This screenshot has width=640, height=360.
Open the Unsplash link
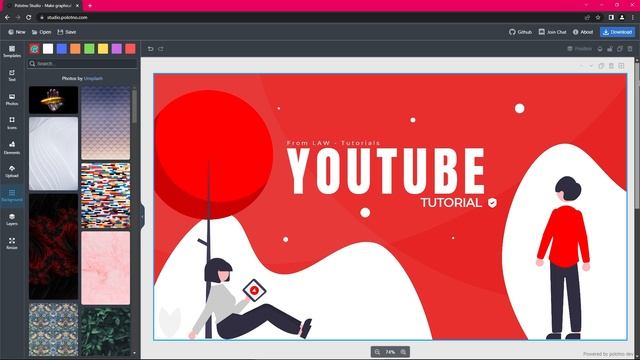93,78
